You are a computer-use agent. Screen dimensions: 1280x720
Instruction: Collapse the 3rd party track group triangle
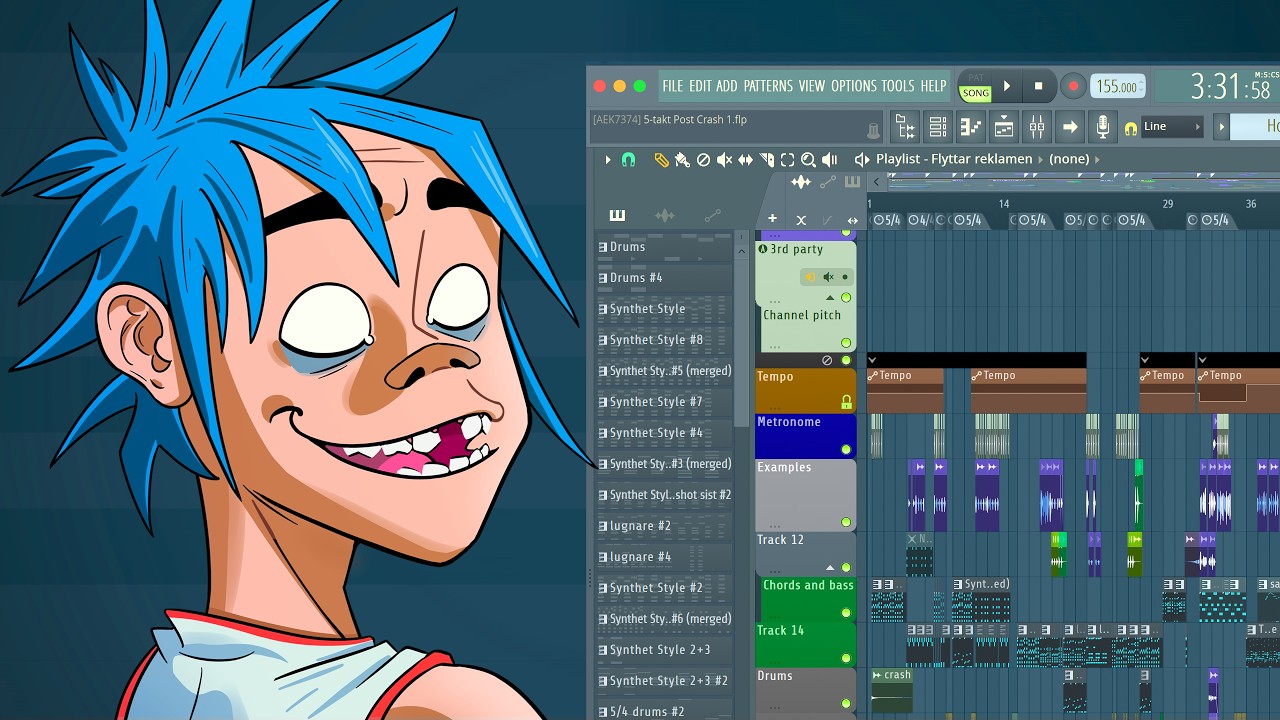click(829, 298)
